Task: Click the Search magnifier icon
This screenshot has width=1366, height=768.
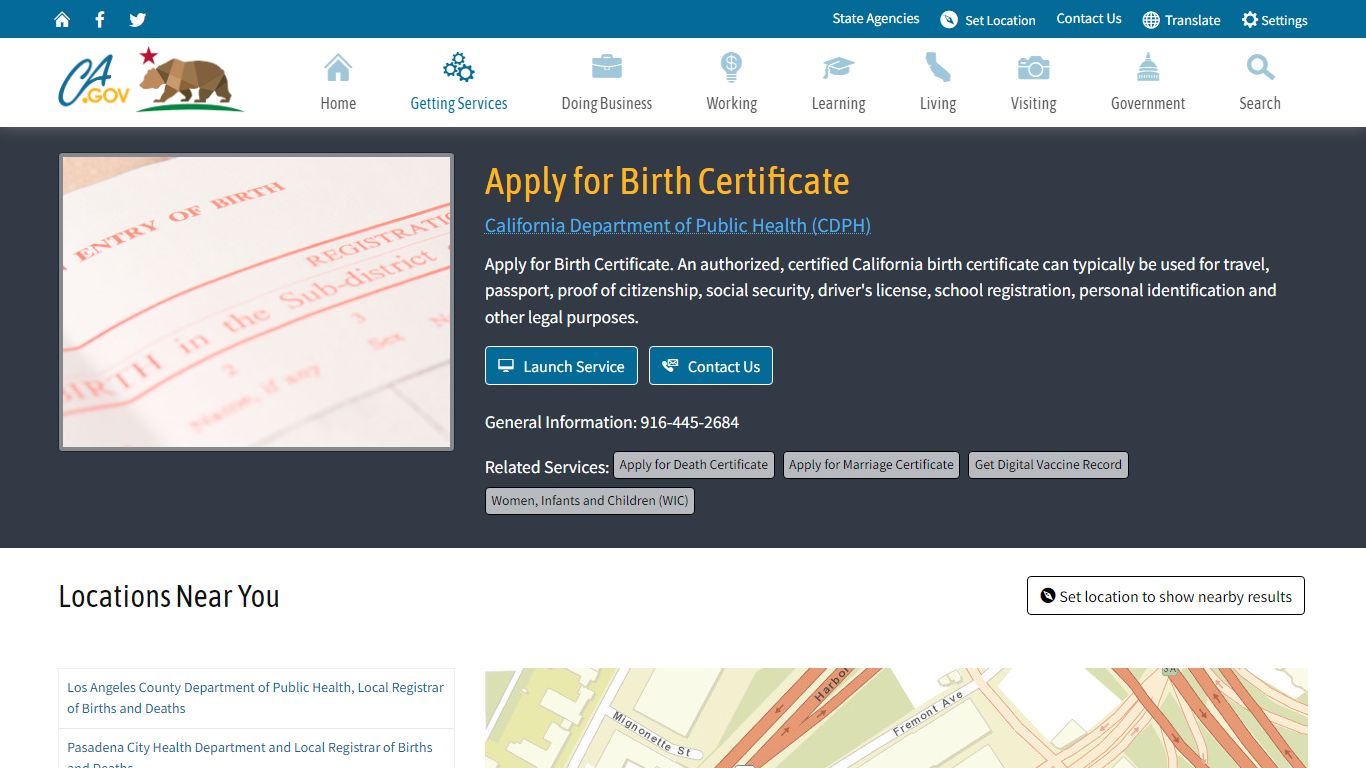Action: coord(1260,68)
